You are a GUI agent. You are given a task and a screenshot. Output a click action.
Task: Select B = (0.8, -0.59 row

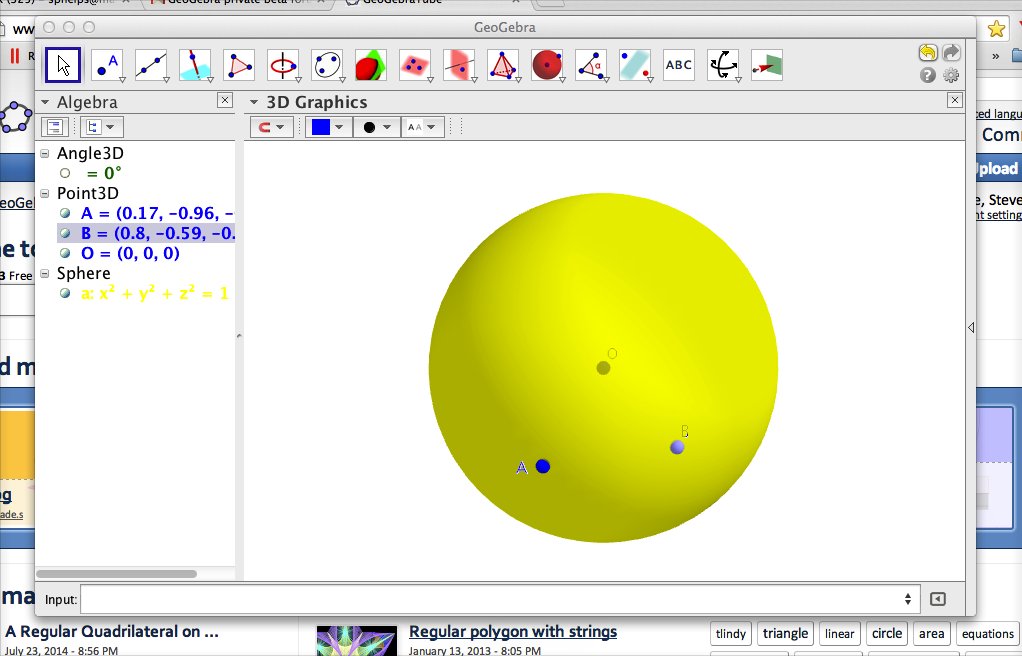coord(146,233)
